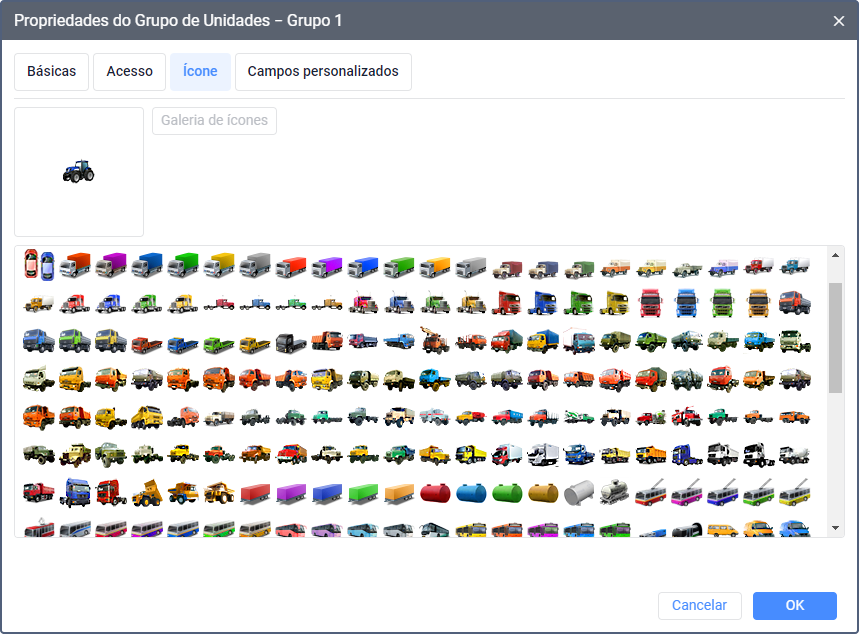Choose the front-view green truck icon
The height and width of the screenshot is (634, 860).
pyautogui.click(x=723, y=303)
